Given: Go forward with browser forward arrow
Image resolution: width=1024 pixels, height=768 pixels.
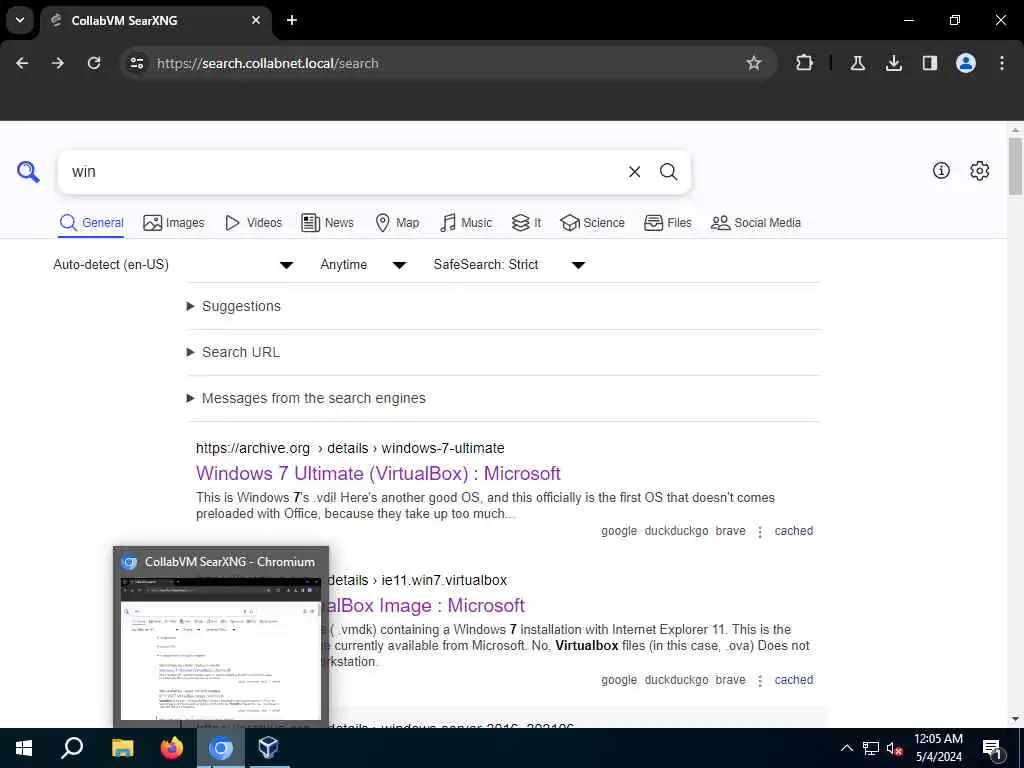Looking at the screenshot, I should click(x=58, y=63).
